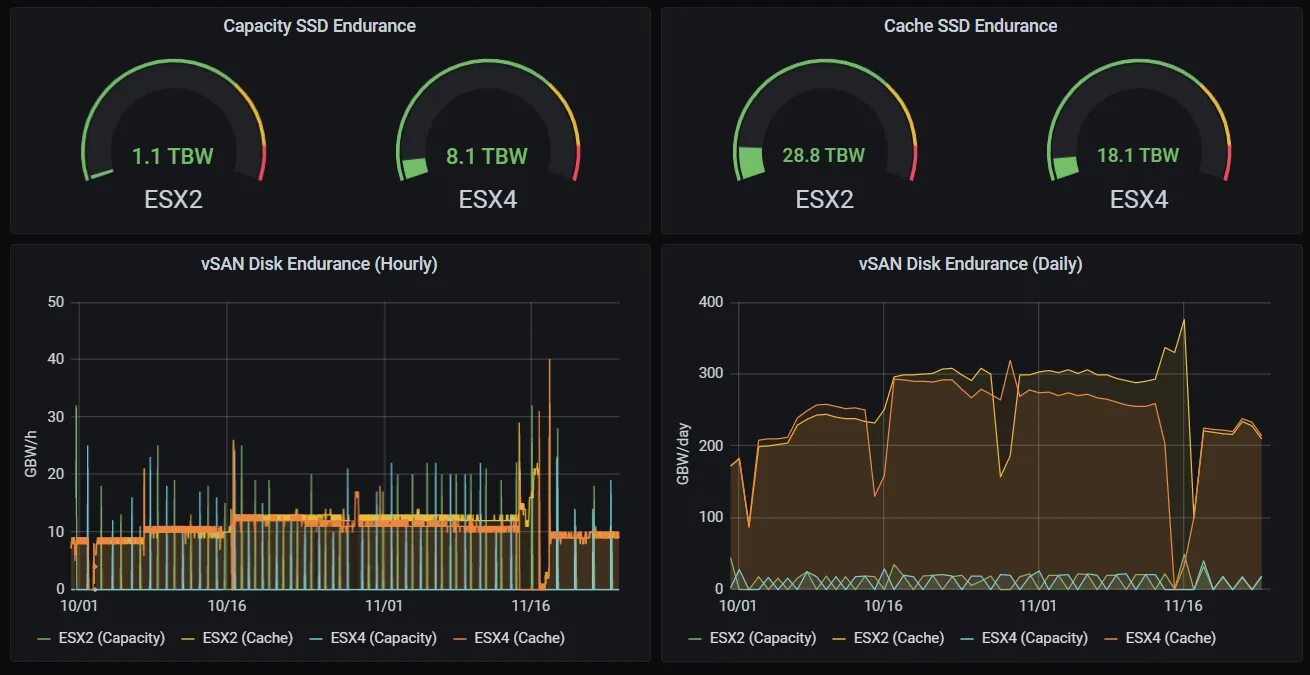Click the 18.1 TBW gauge value
The height and width of the screenshot is (675, 1310).
tap(1138, 155)
